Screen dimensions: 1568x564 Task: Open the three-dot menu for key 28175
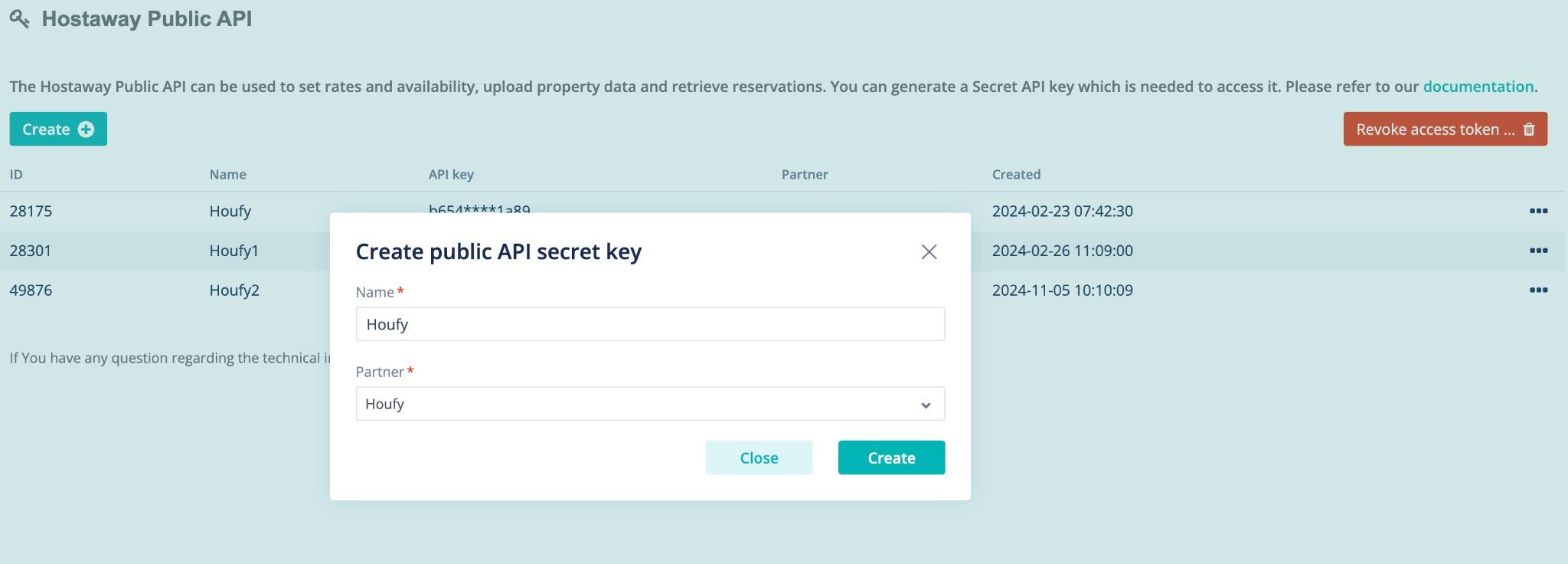[1538, 211]
